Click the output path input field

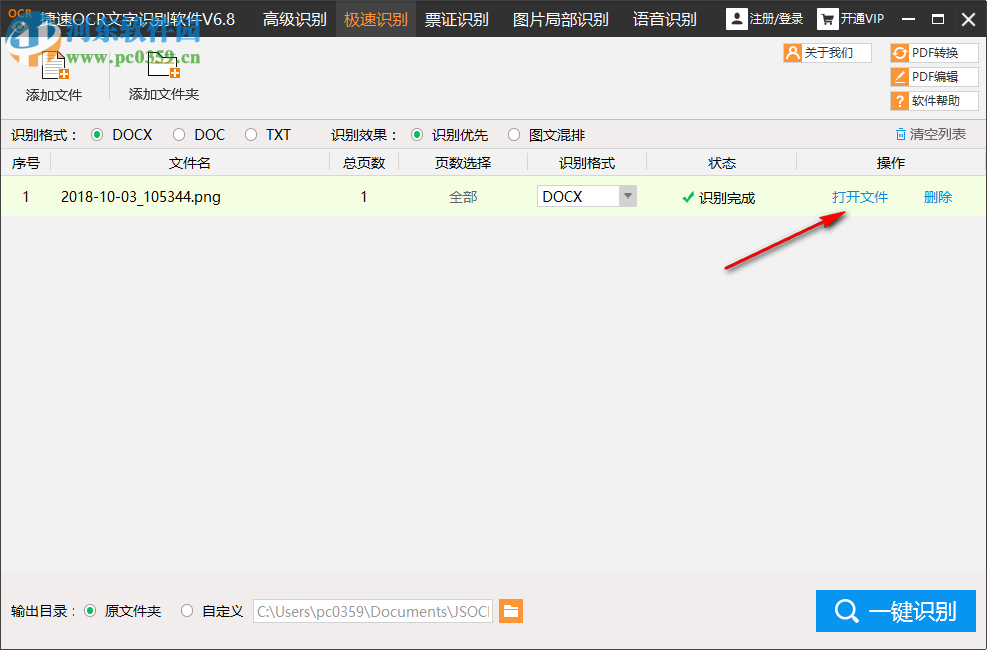click(x=372, y=611)
